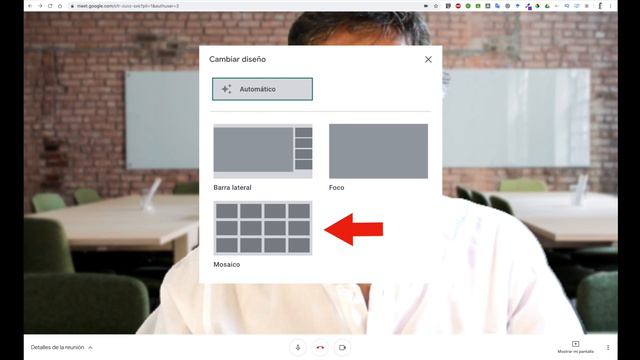The height and width of the screenshot is (360, 640).
Task: Click the camera indicator icon in address bar
Action: click(x=426, y=6)
